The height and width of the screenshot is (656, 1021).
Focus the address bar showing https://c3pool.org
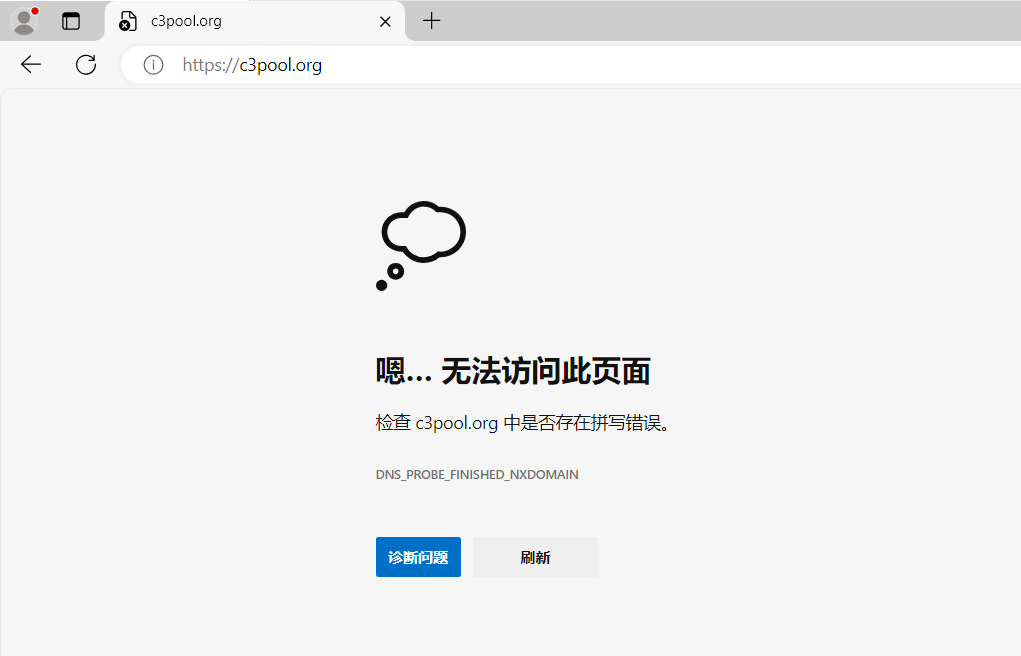click(570, 64)
